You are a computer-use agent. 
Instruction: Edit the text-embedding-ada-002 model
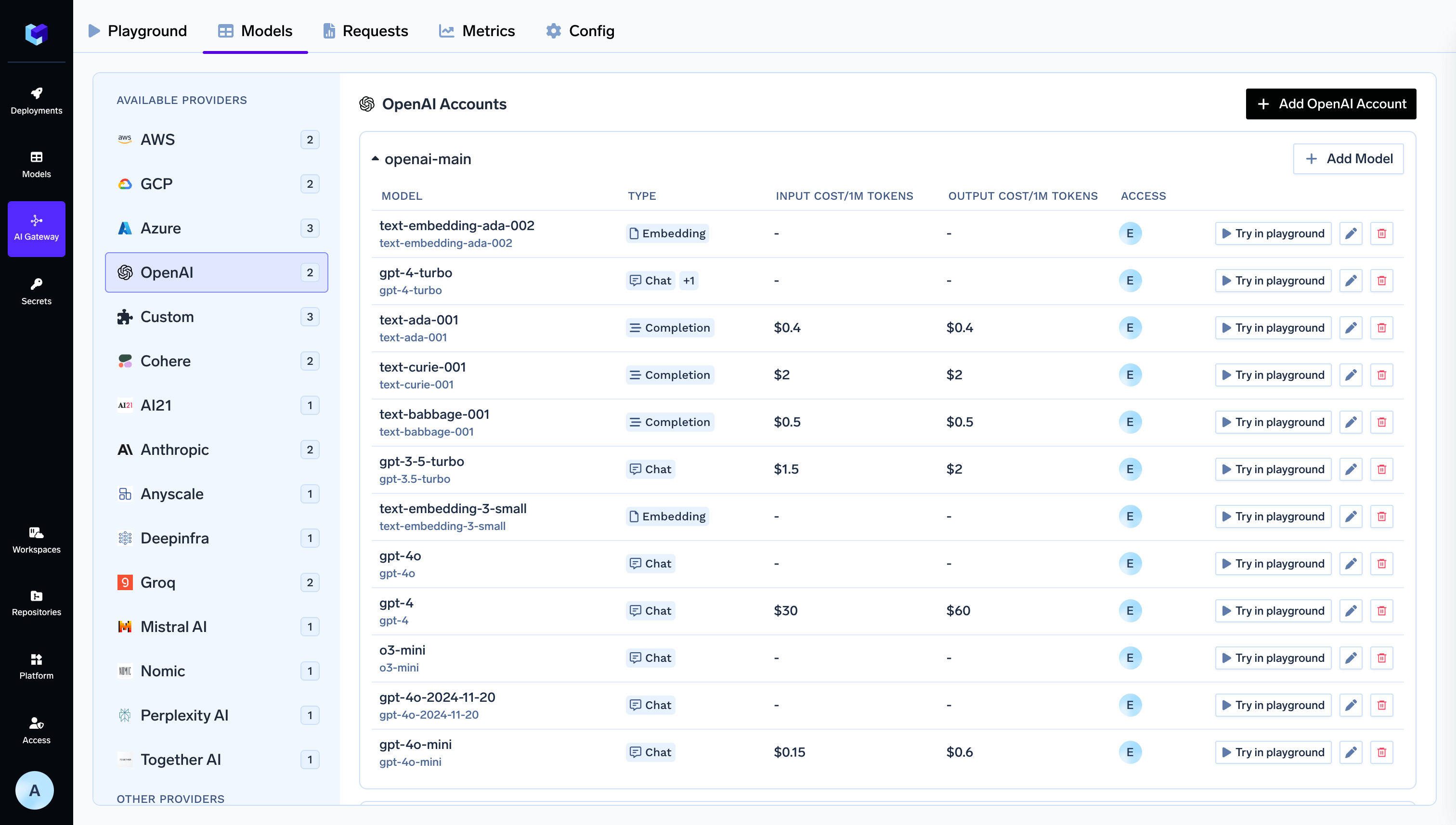[1351, 233]
